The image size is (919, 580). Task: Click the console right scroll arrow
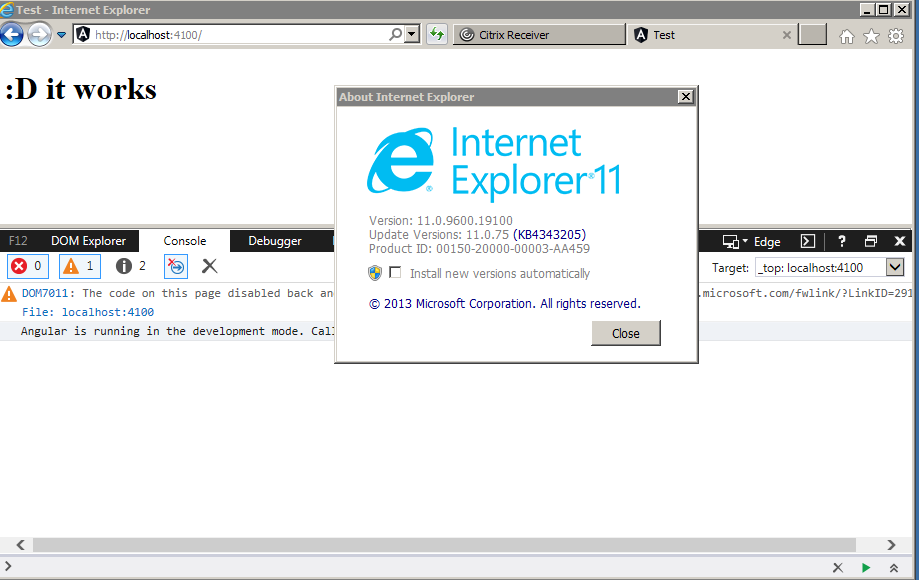coord(891,545)
